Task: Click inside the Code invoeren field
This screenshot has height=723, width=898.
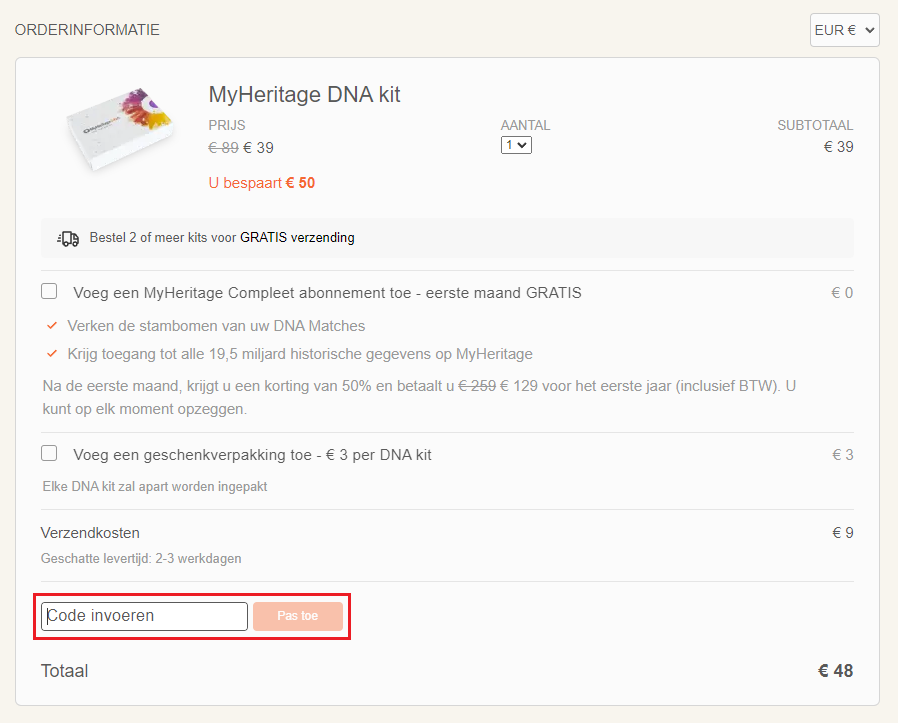Action: (143, 616)
